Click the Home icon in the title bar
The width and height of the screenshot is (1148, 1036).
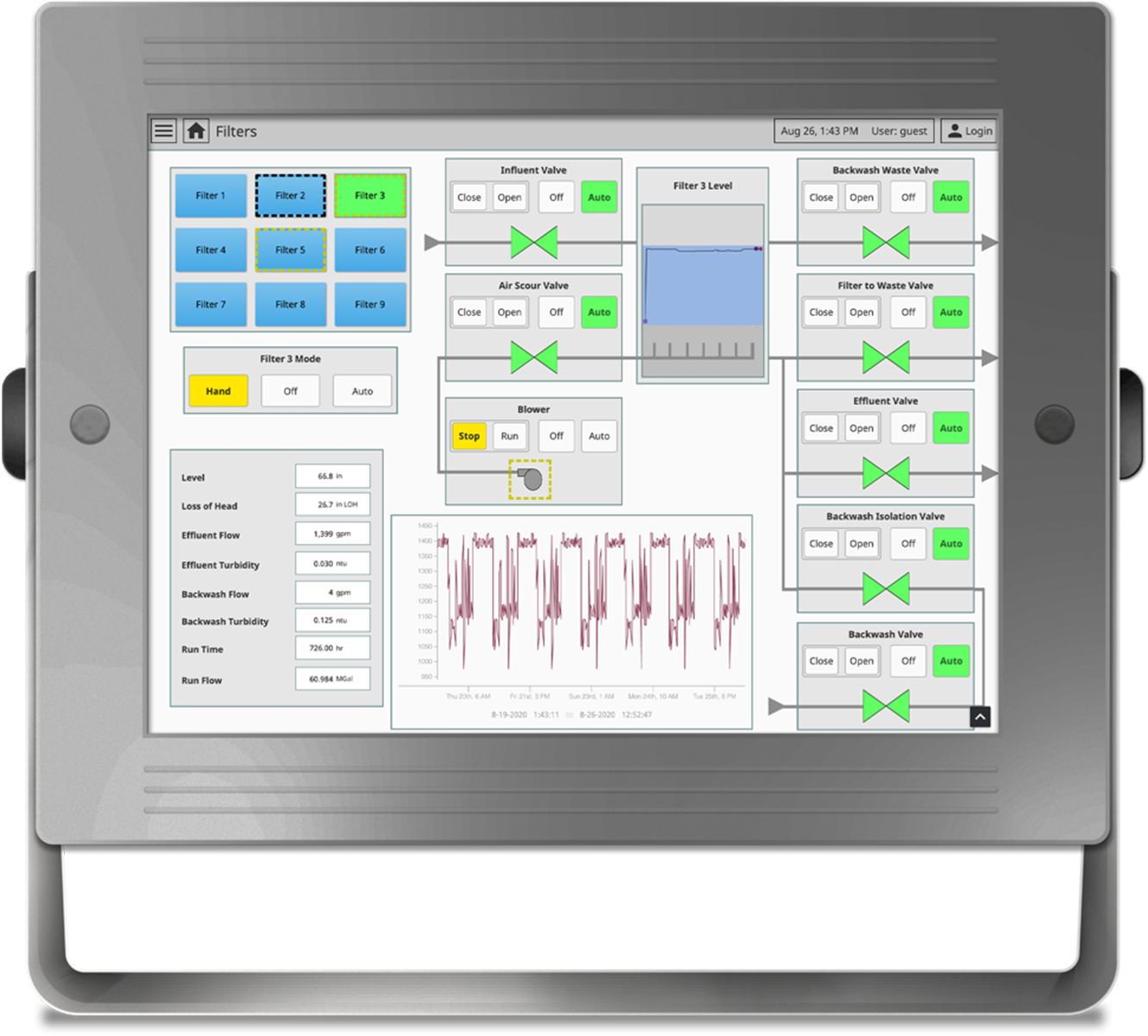(x=197, y=130)
